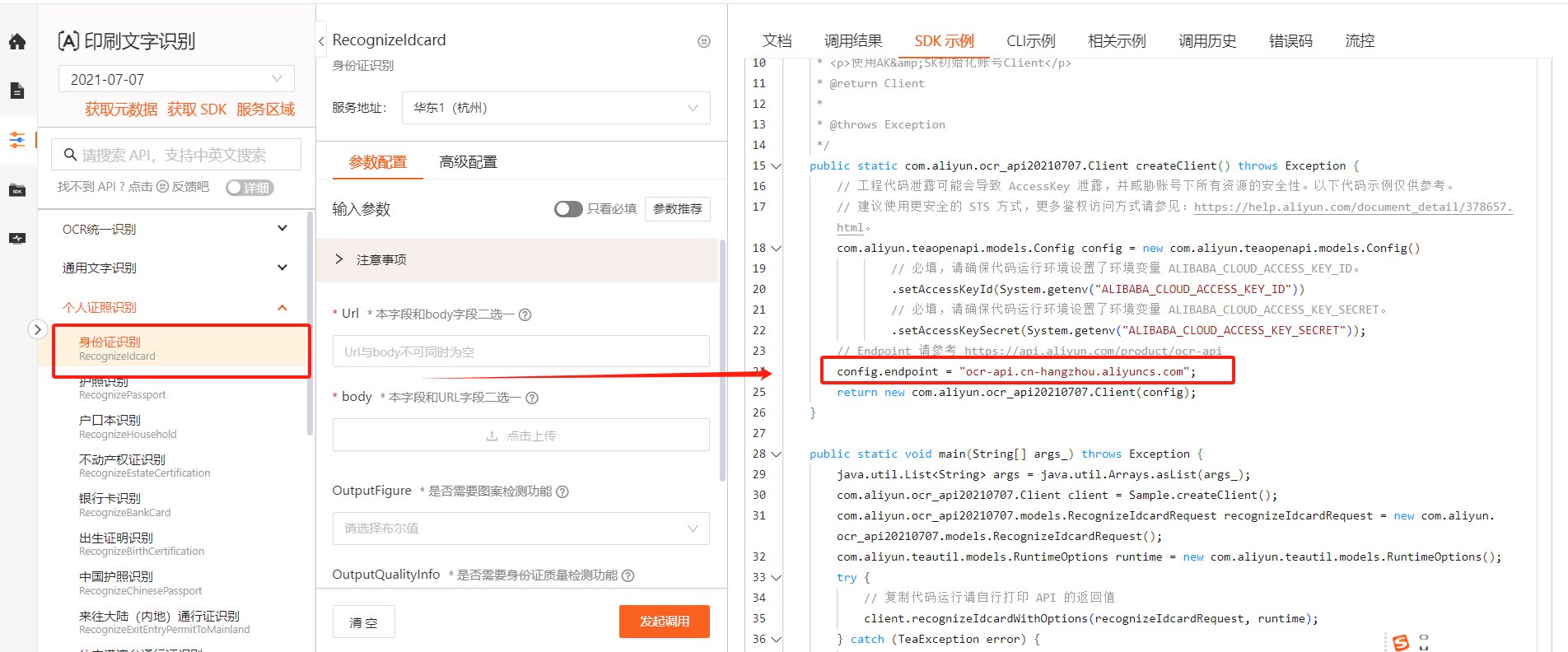Open the 服务地址 华东1 (杭州) dropdown
The height and width of the screenshot is (652, 1568).
(556, 108)
